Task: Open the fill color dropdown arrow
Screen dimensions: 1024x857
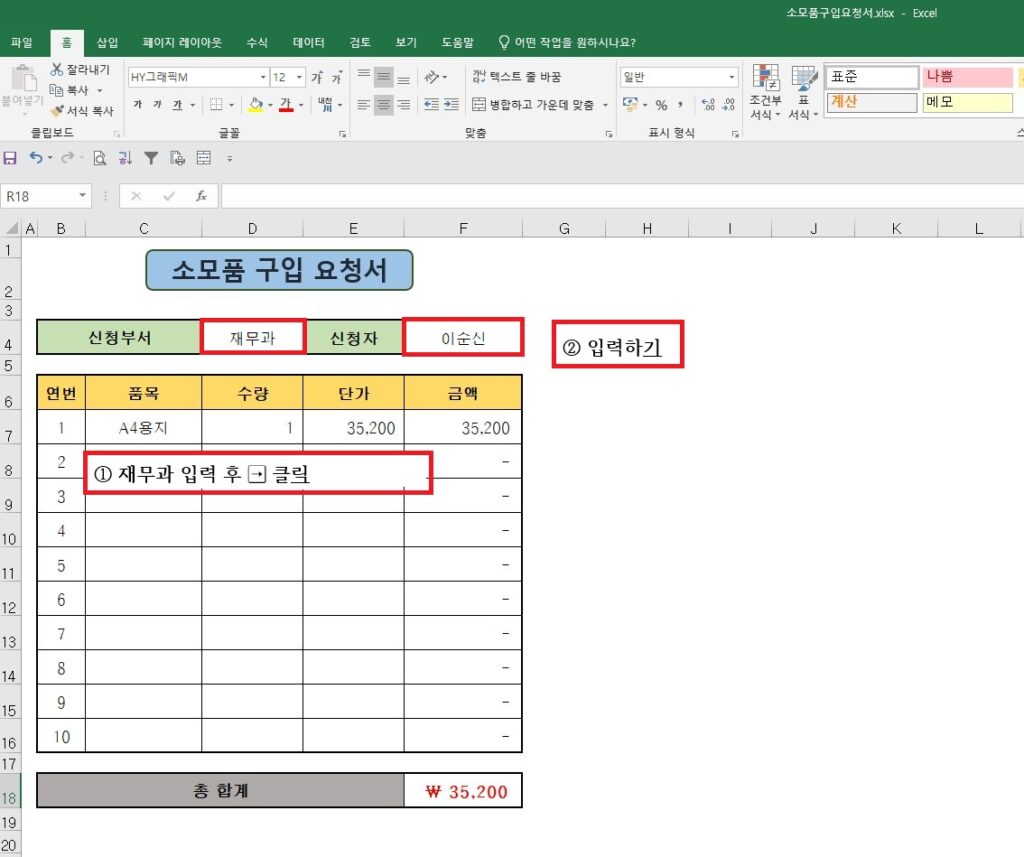Action: click(270, 105)
